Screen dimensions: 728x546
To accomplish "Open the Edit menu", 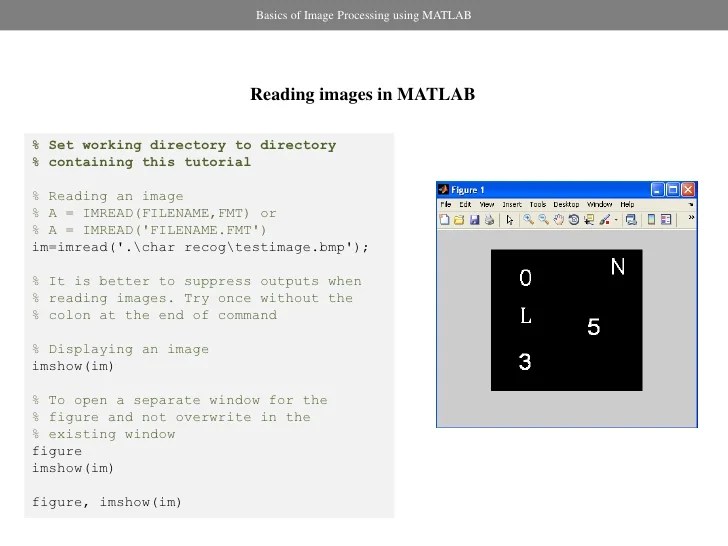I will [x=465, y=204].
